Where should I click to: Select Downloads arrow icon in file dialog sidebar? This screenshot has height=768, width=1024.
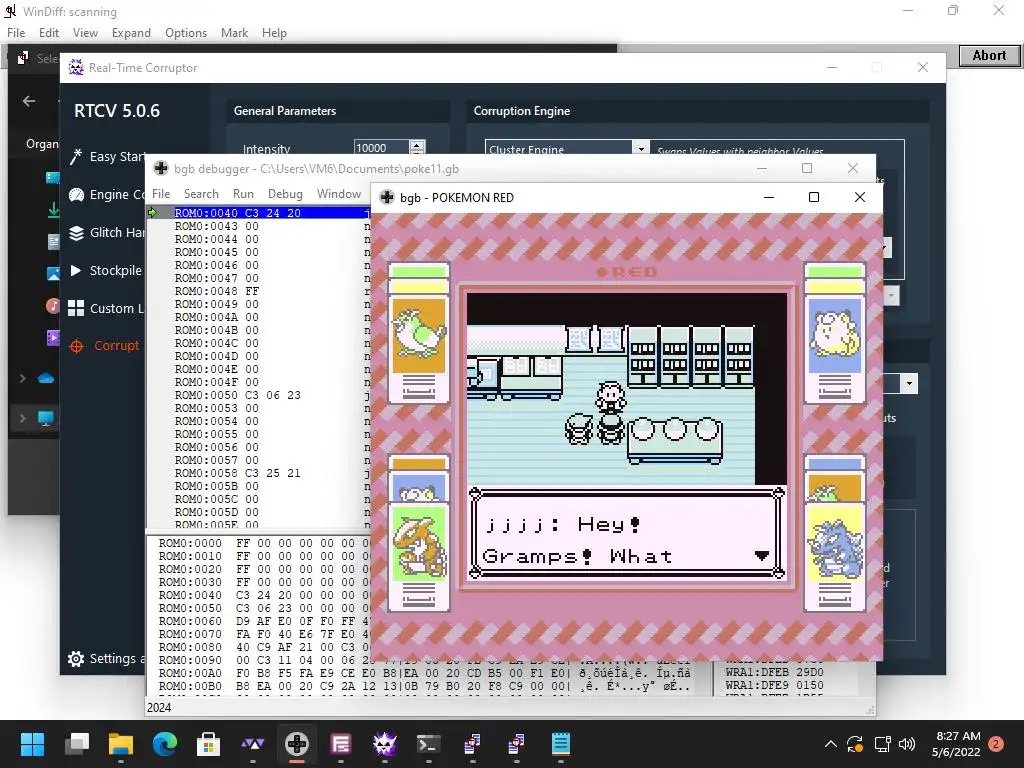click(54, 210)
